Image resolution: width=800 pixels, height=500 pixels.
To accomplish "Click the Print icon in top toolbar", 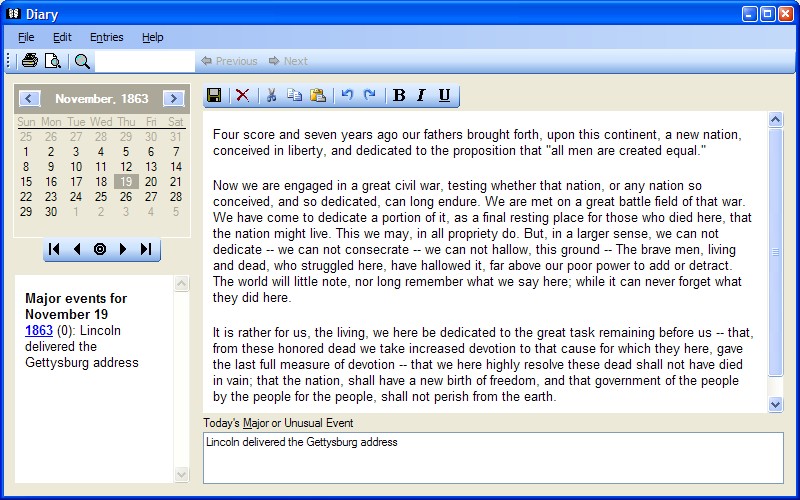I will point(30,61).
